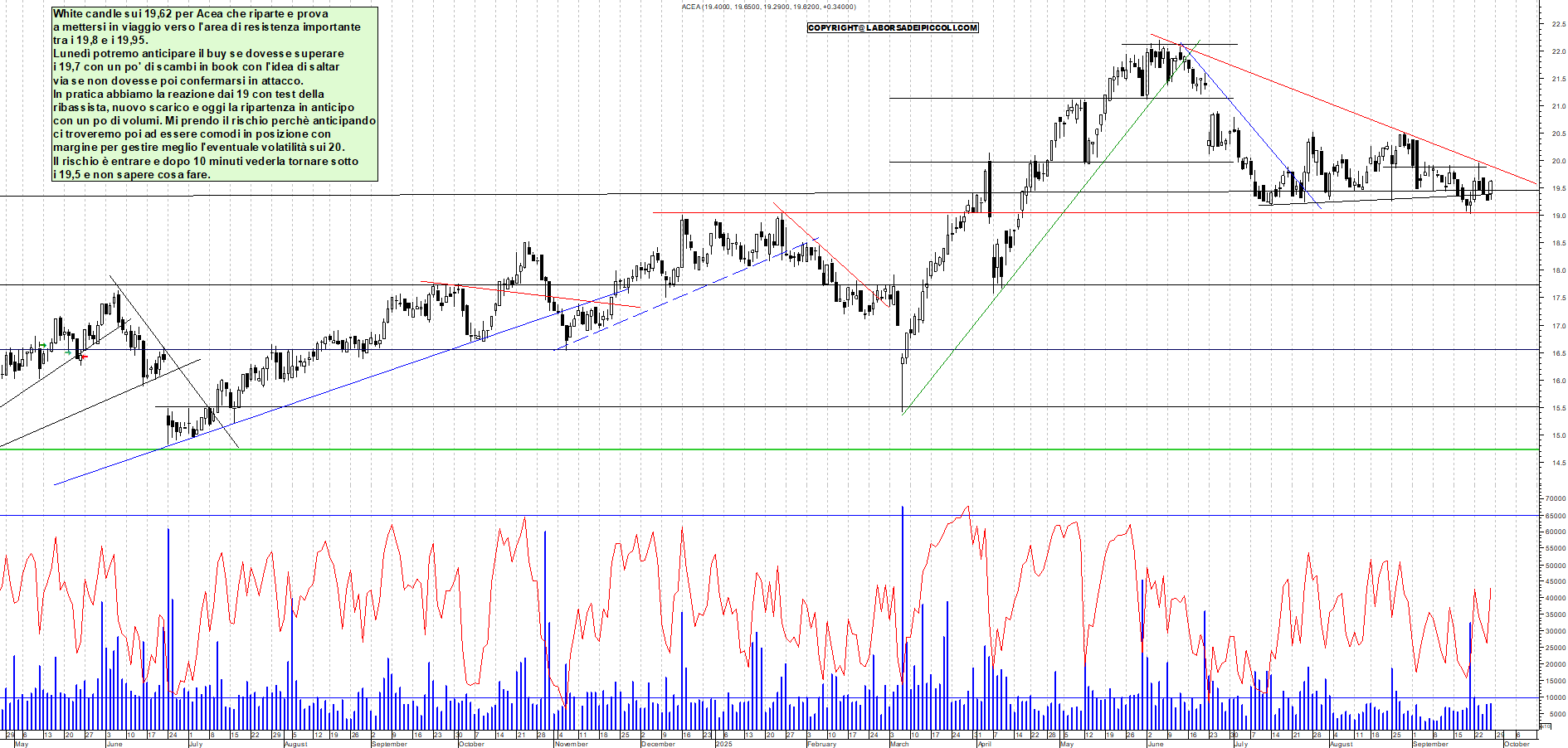Click the 5000 volume axis label

pyautogui.click(x=1557, y=714)
